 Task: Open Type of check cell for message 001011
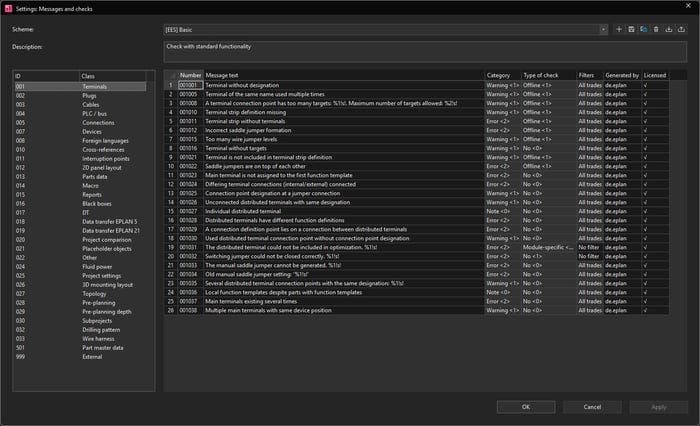coord(549,121)
